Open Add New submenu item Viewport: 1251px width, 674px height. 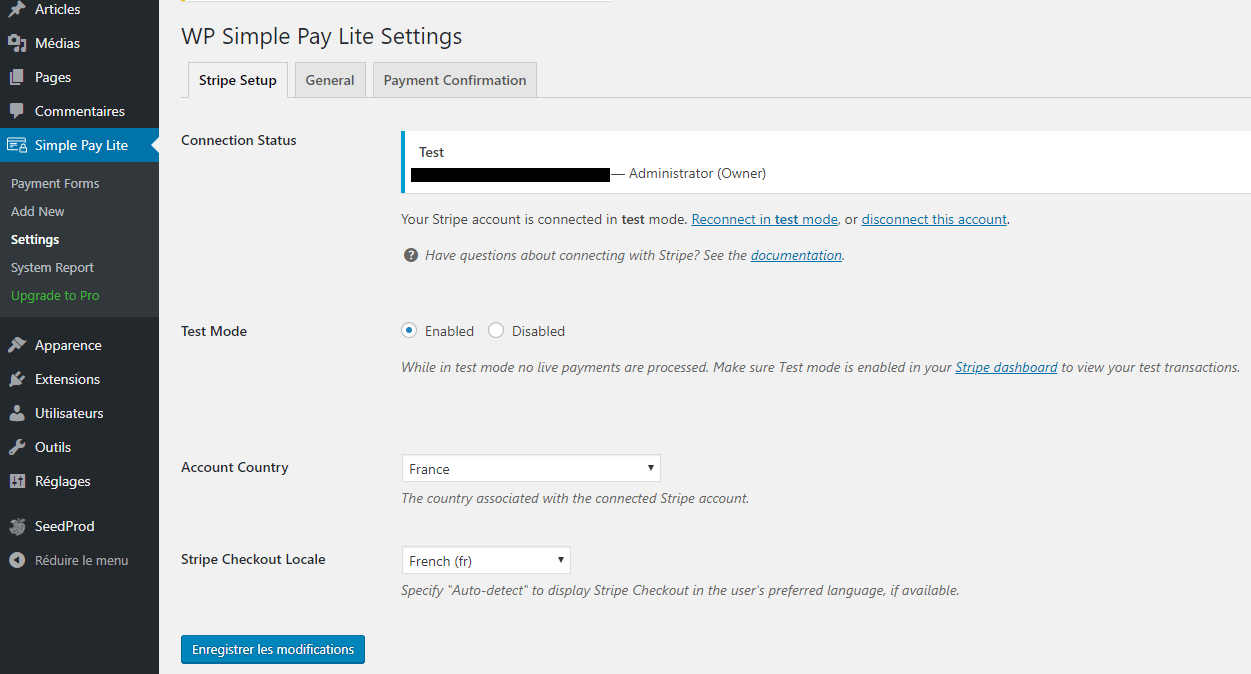(x=38, y=211)
